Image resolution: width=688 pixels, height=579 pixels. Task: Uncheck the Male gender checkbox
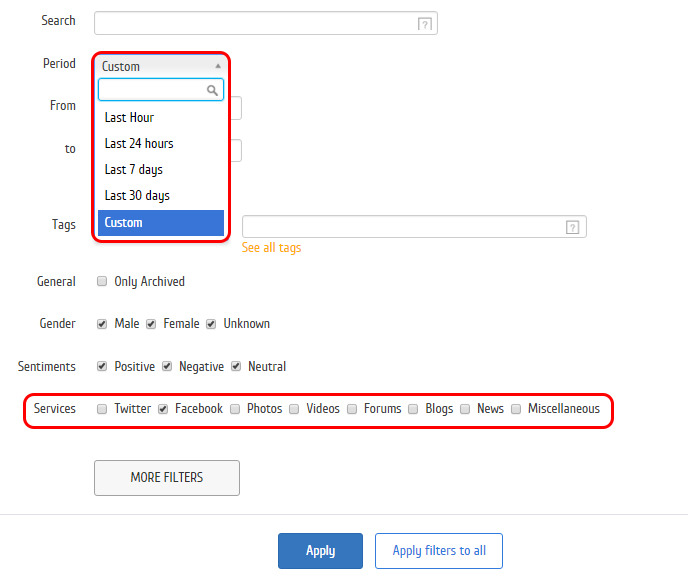(102, 324)
